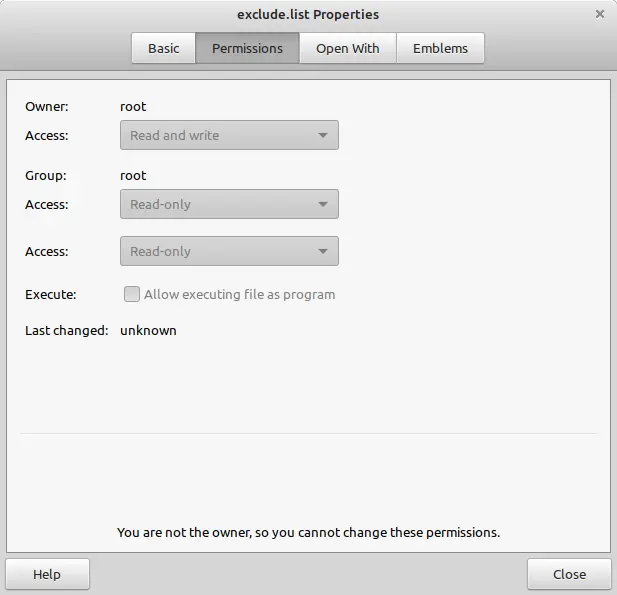This screenshot has width=617, height=595.
Task: Click the 'Group:' label
Action: [x=46, y=176]
